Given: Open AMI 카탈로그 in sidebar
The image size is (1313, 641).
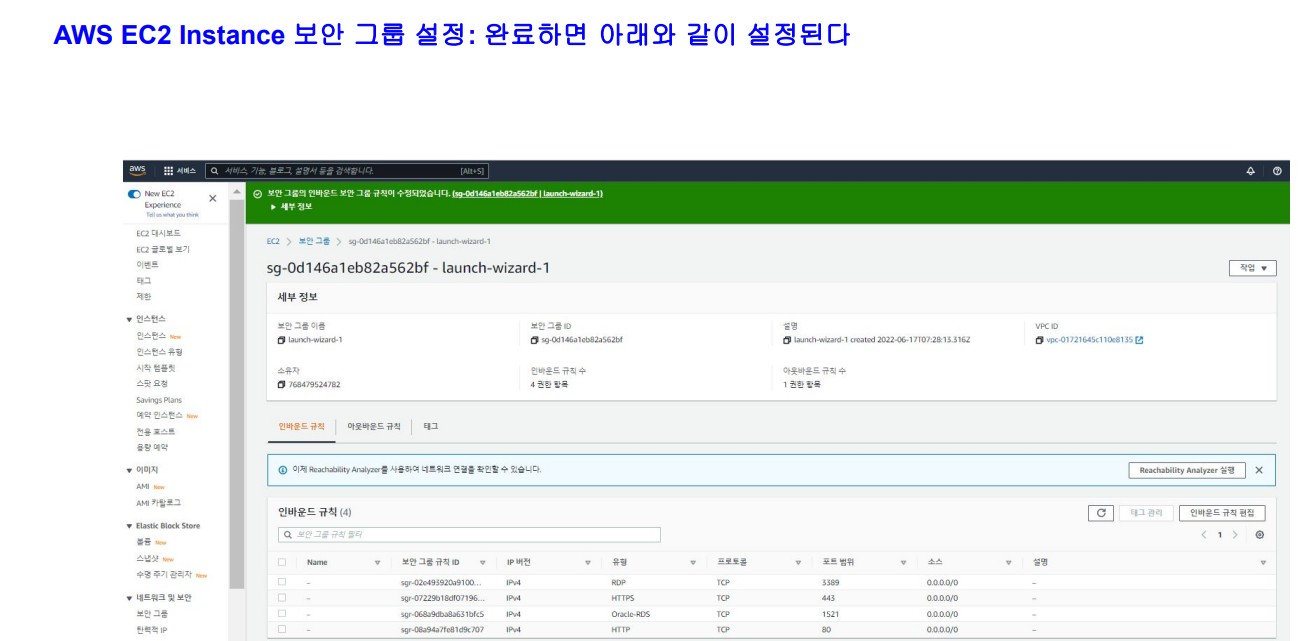Looking at the screenshot, I should point(159,503).
